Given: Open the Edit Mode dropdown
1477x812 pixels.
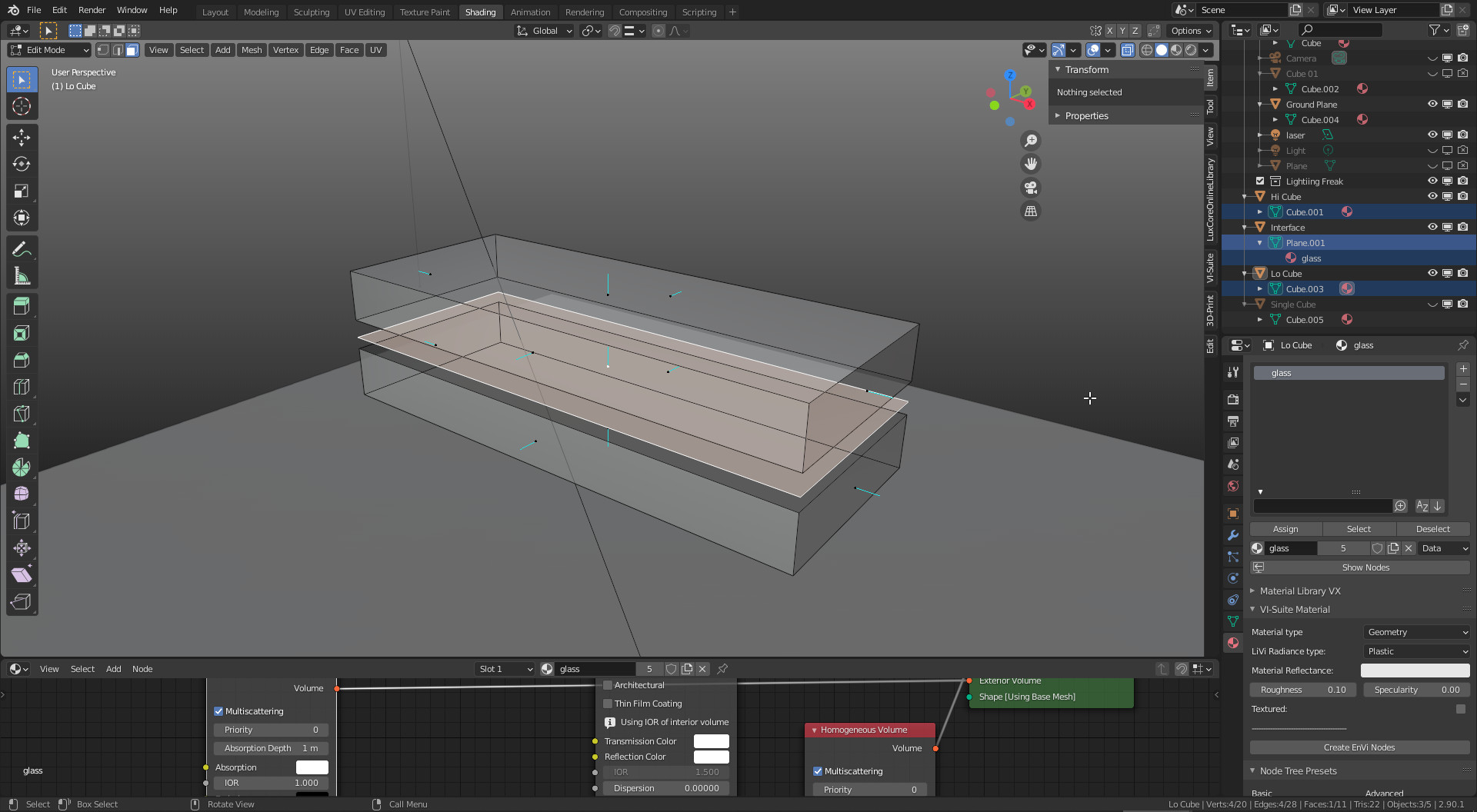Looking at the screenshot, I should point(49,50).
